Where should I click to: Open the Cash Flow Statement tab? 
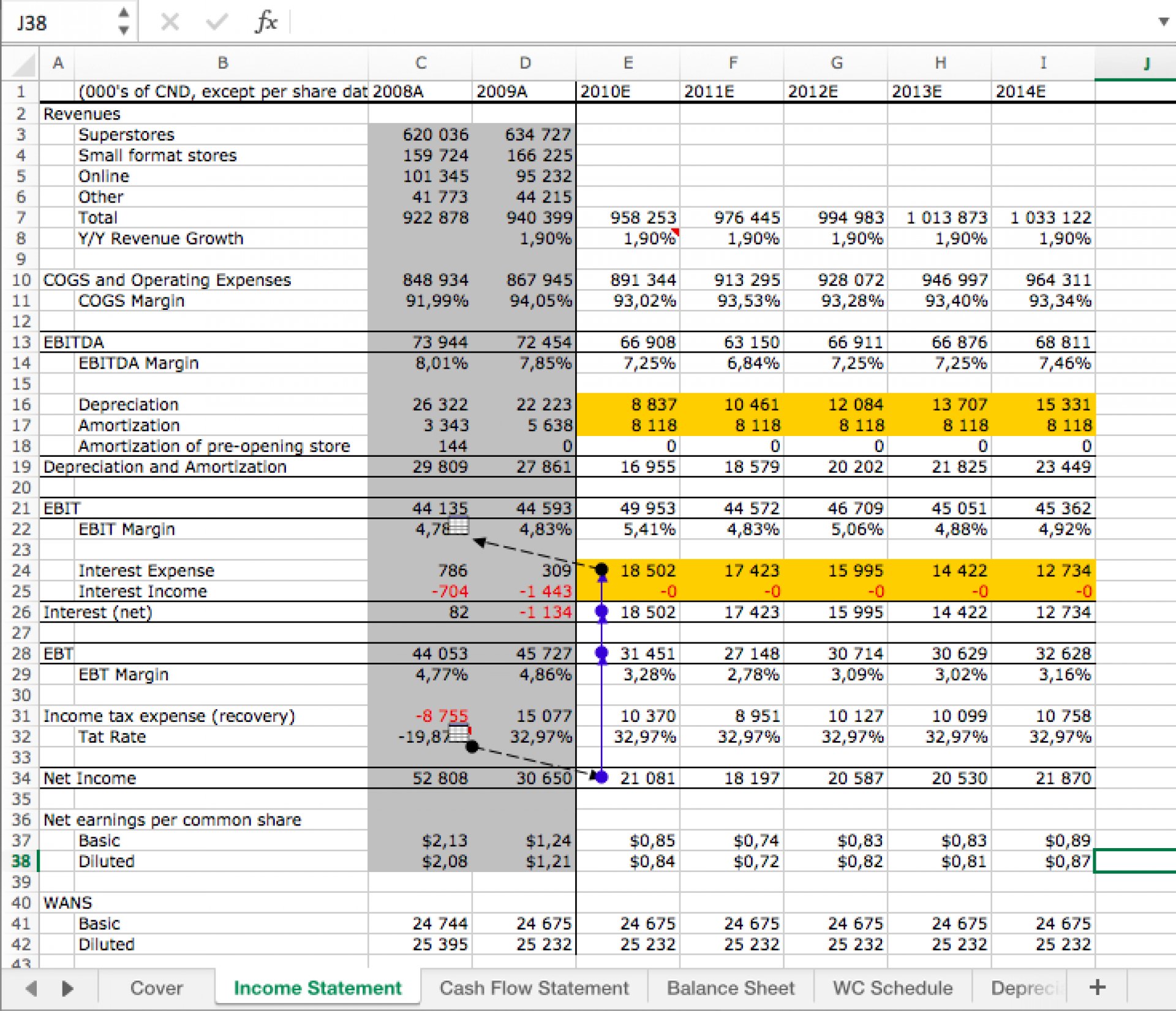pyautogui.click(x=534, y=988)
